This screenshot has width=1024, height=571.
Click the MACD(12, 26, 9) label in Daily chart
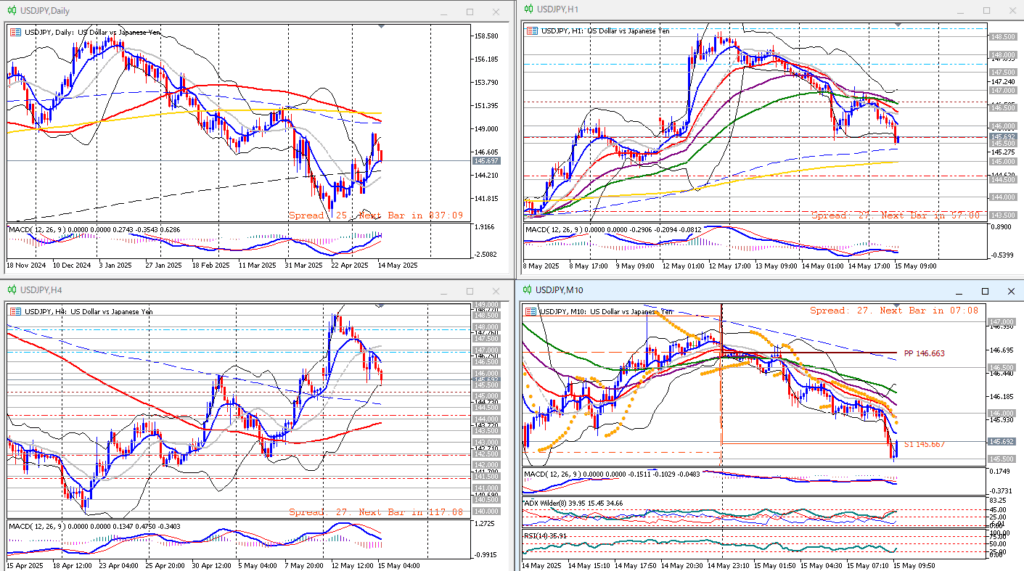point(94,230)
